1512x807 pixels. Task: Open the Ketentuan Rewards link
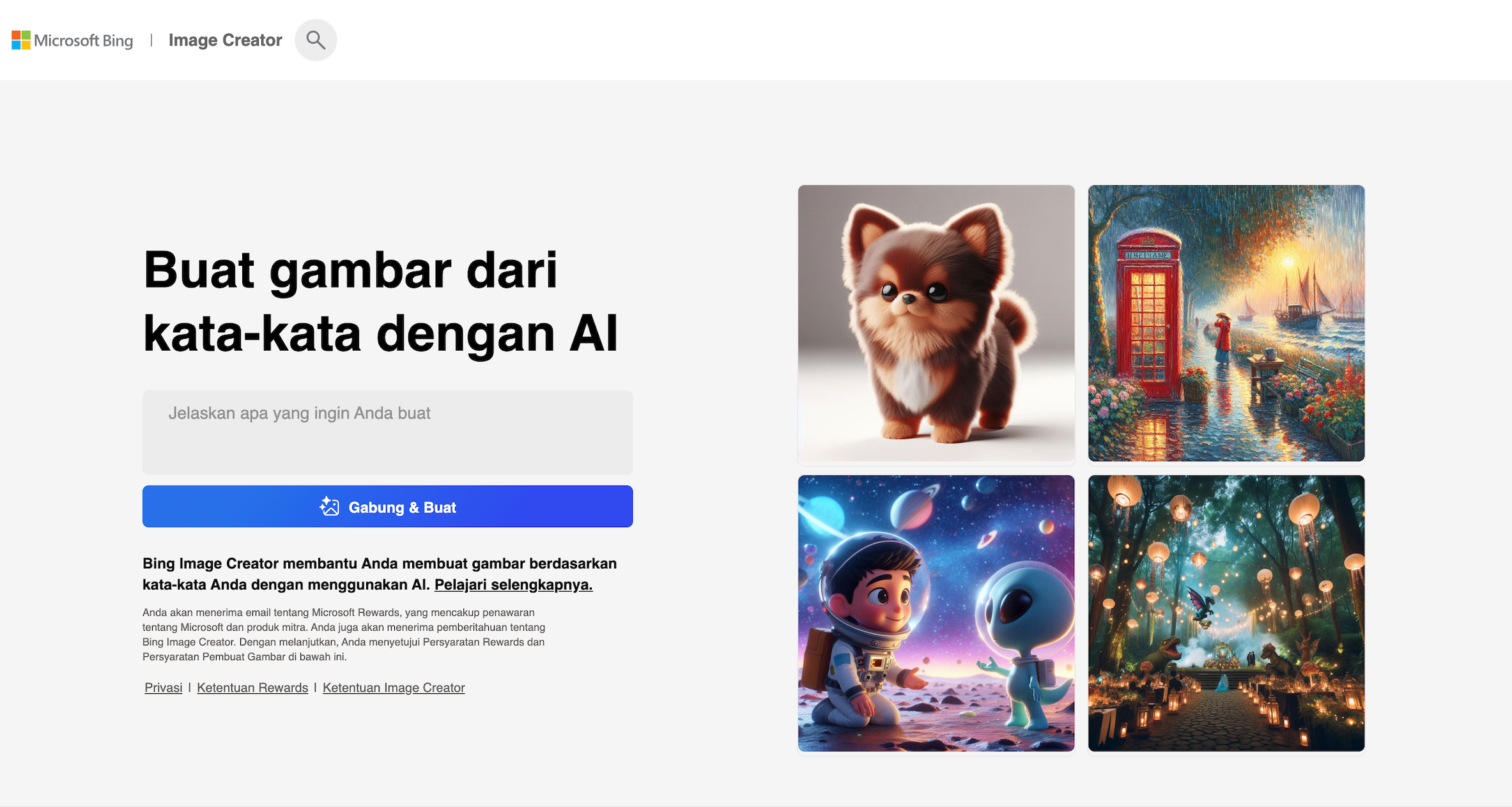click(252, 688)
